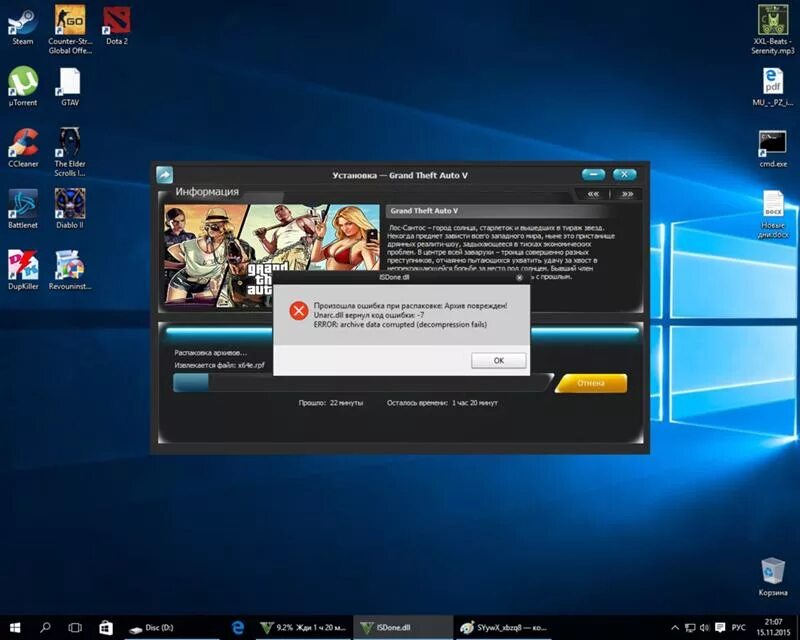
Task: Launch Counter-Strike Global Offensive shortcut
Action: [70, 30]
